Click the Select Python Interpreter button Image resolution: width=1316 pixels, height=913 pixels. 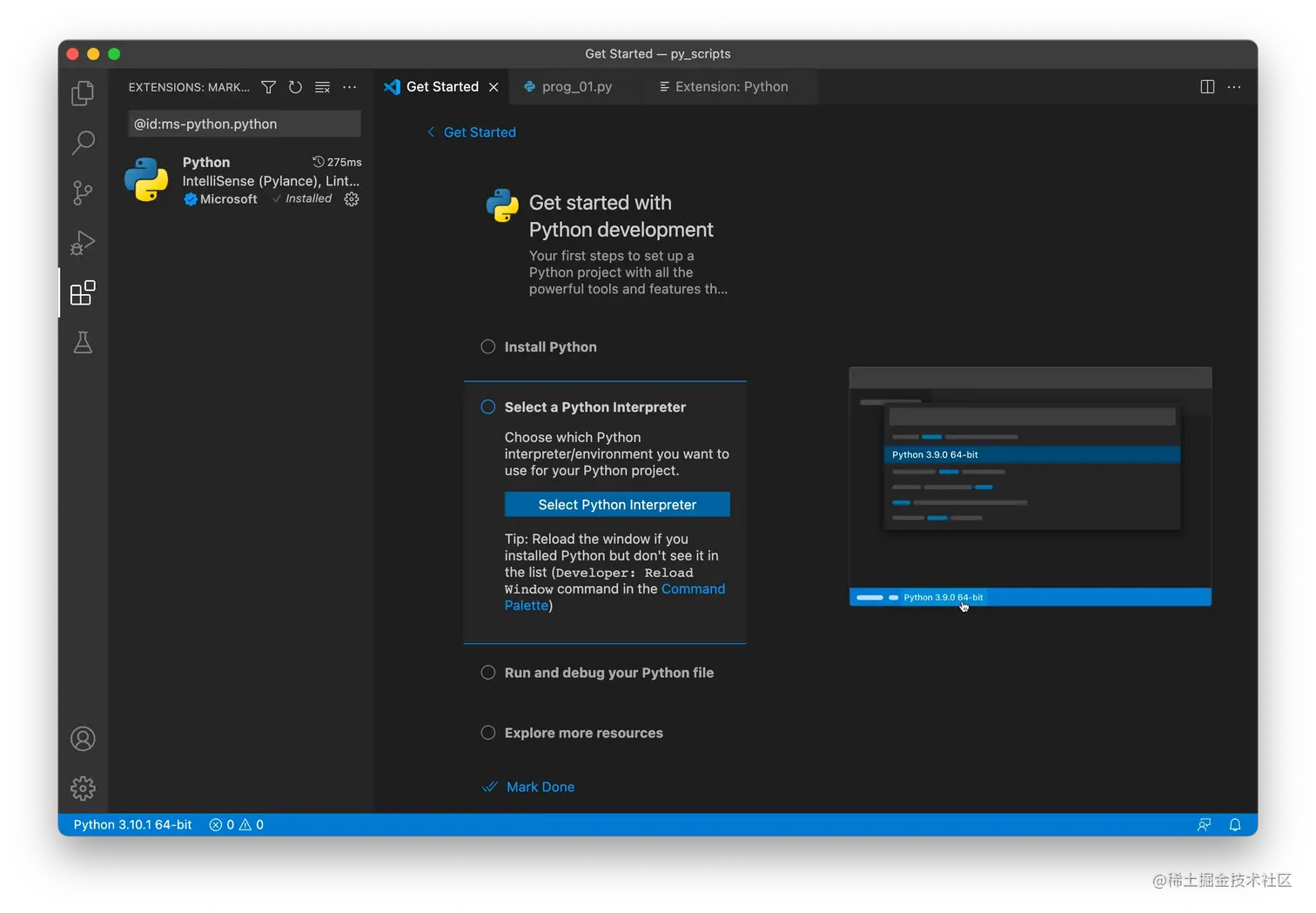click(617, 505)
